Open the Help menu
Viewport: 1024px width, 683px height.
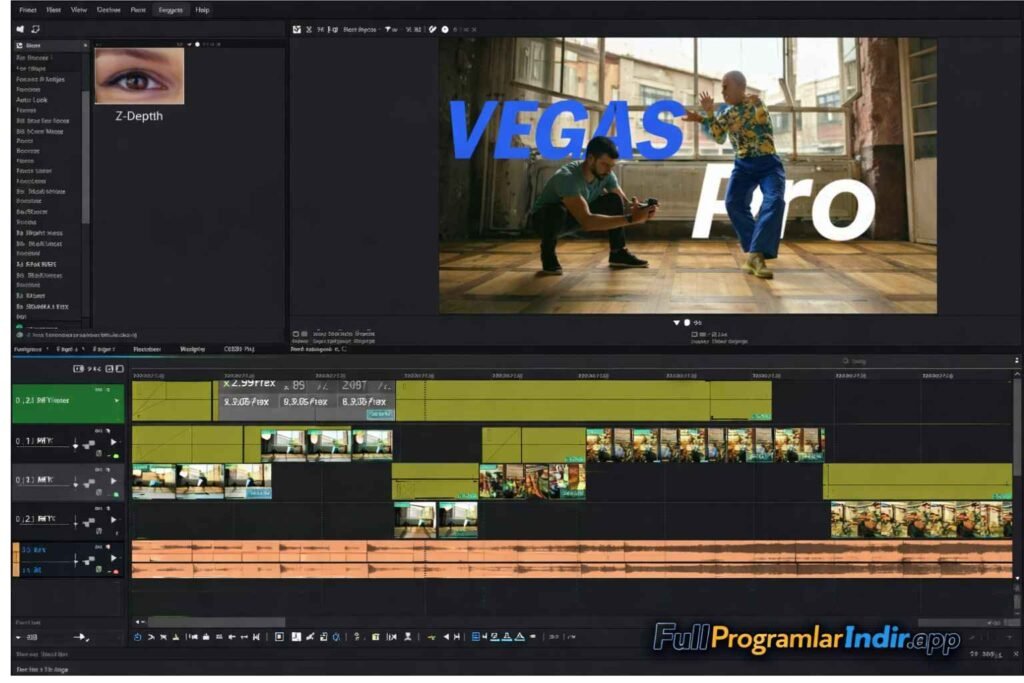(200, 10)
